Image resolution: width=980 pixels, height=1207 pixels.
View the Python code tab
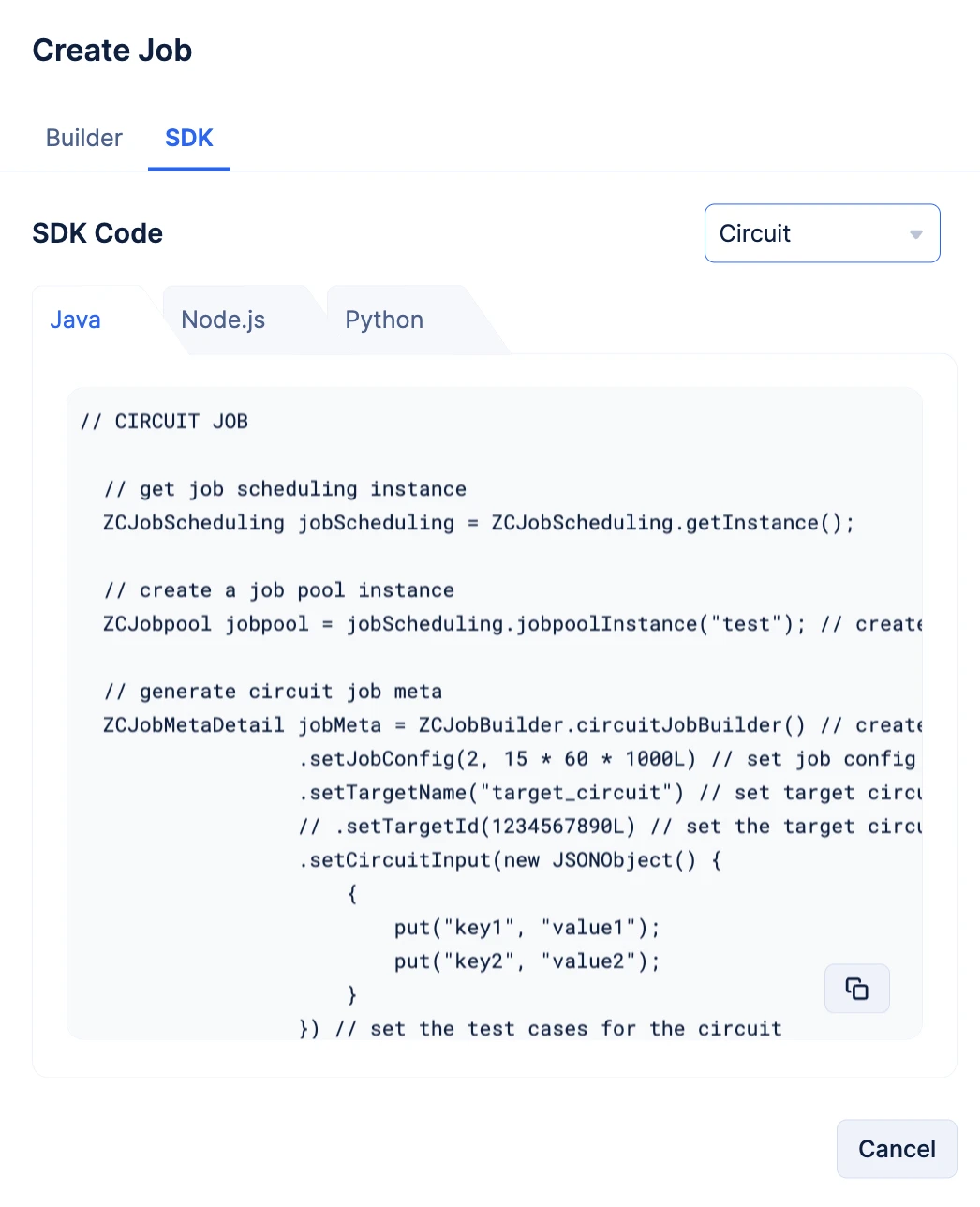coord(384,320)
